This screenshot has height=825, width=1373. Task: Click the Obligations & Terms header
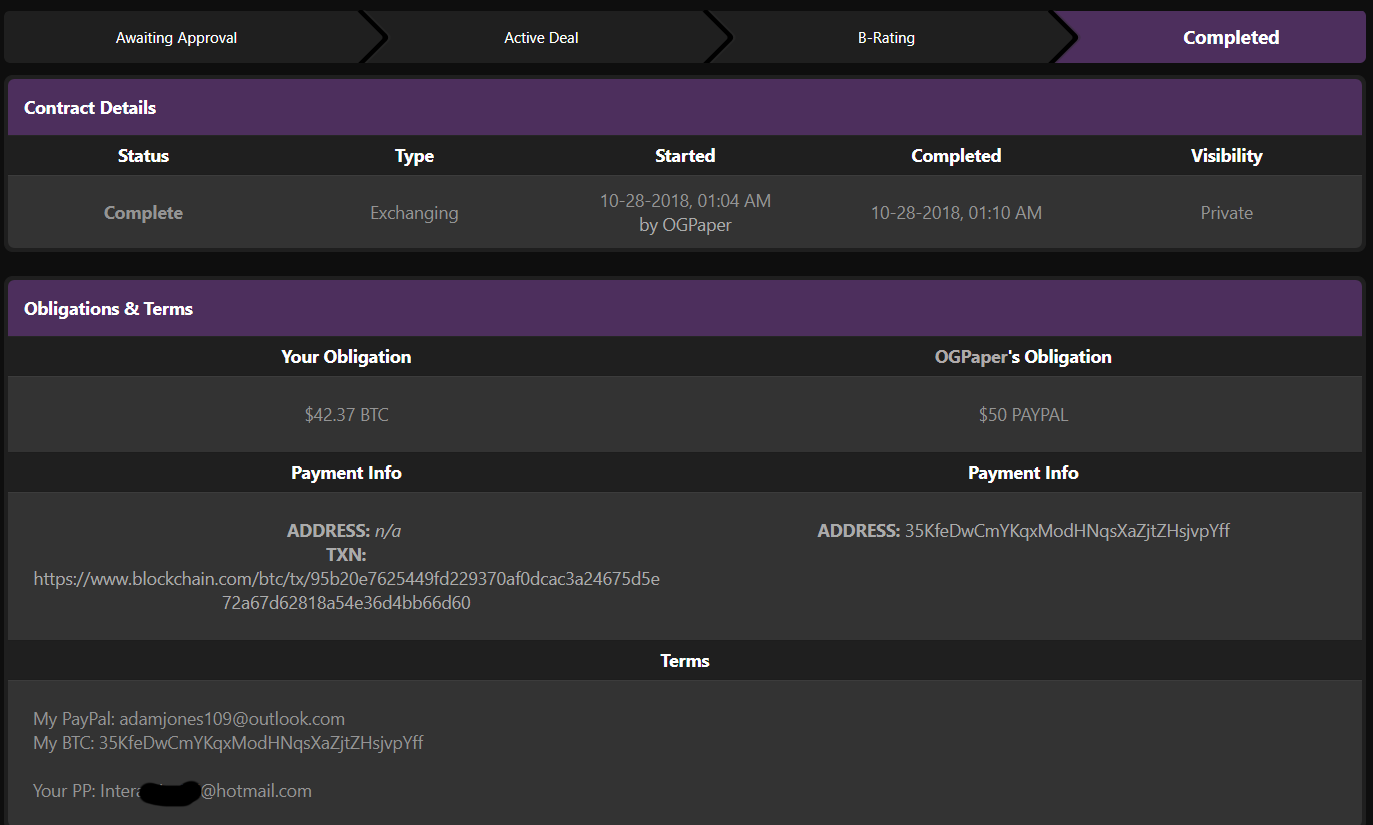click(685, 308)
